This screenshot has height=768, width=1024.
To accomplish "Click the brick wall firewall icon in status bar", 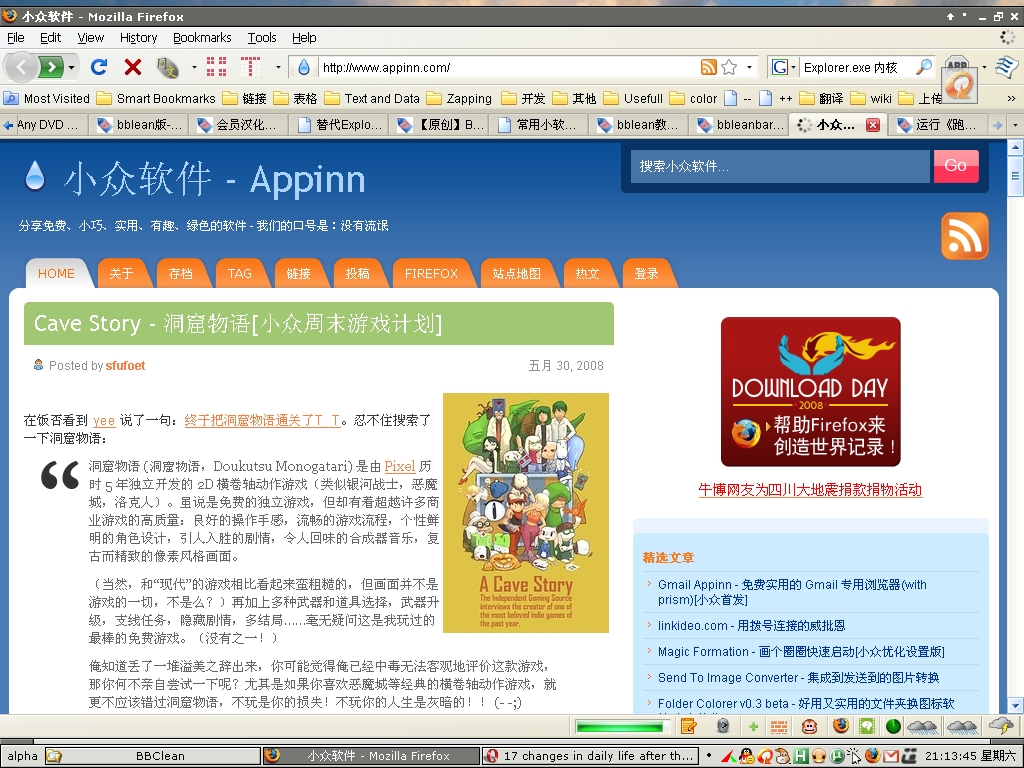I will click(778, 726).
